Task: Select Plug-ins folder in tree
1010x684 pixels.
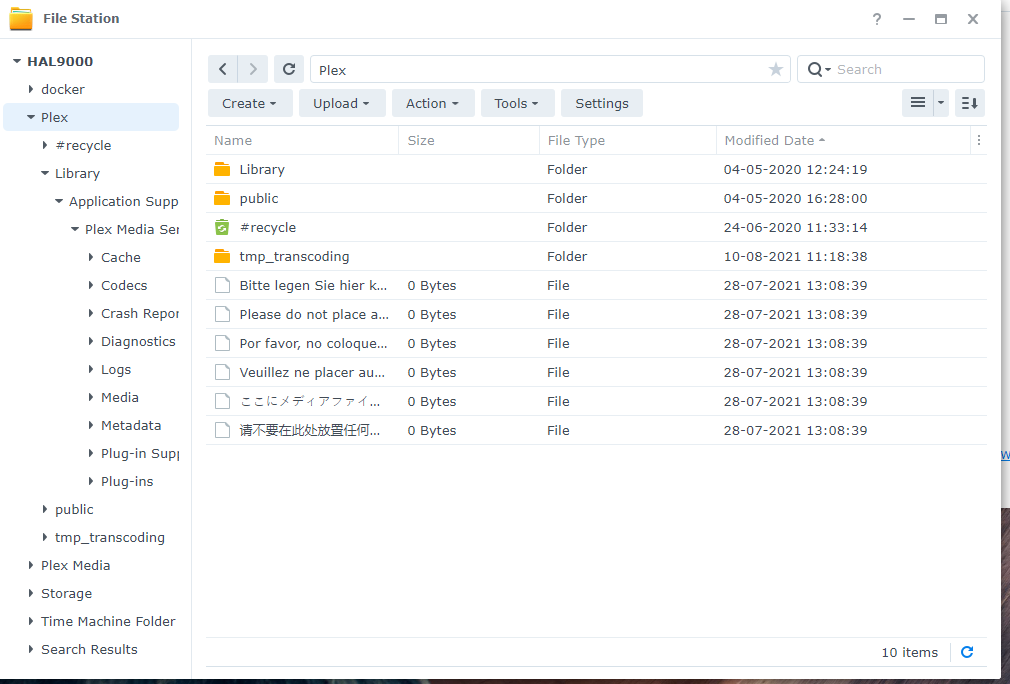Action: point(127,481)
